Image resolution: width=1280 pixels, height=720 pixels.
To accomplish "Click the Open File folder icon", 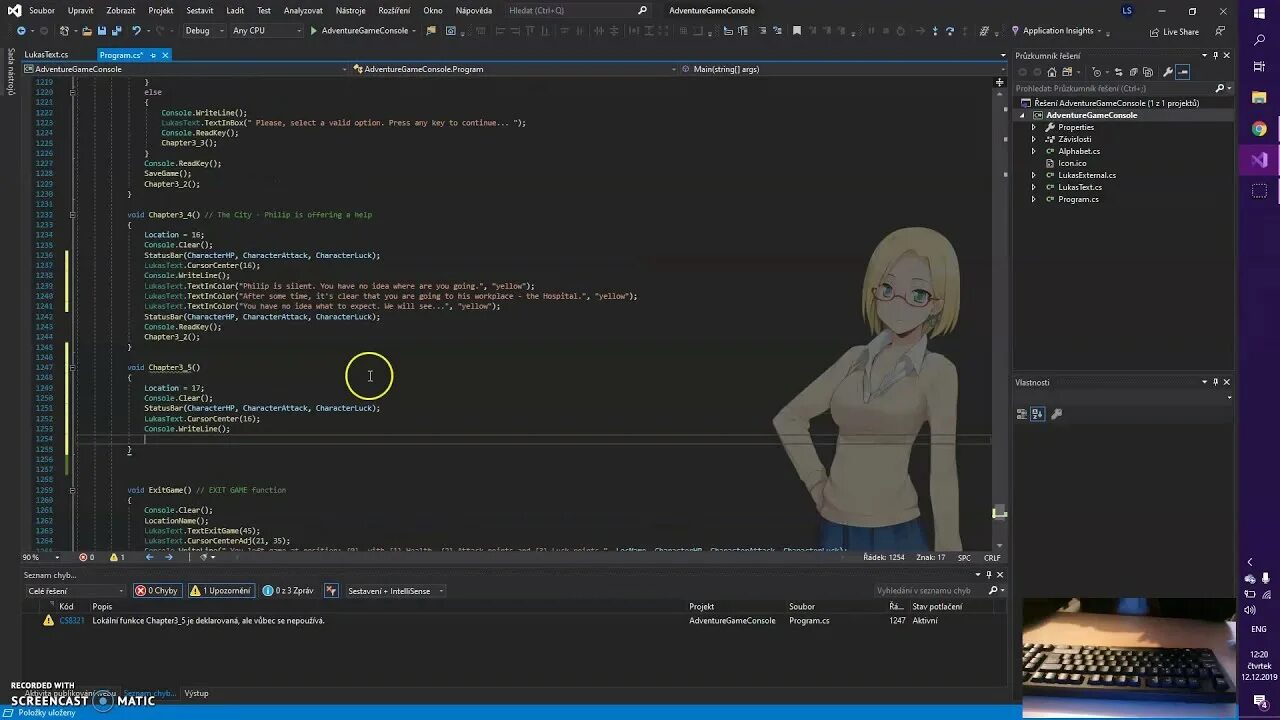I will 87,31.
